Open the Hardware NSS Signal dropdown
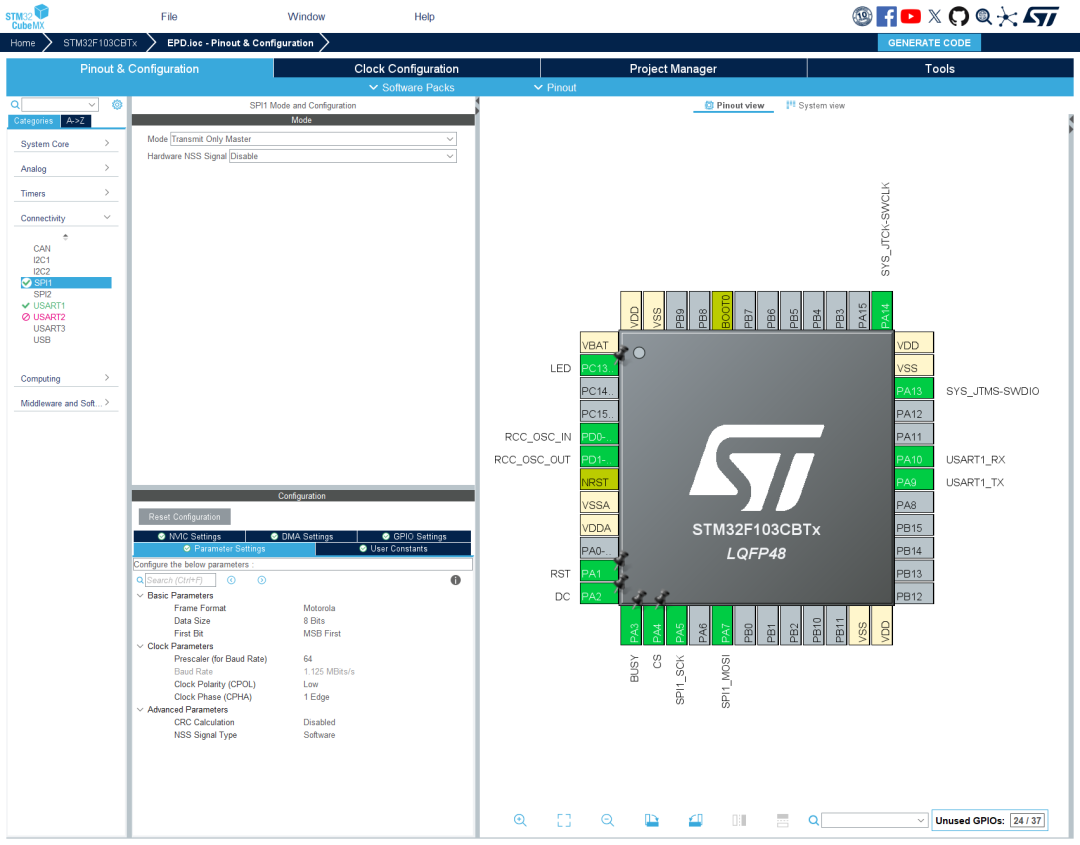This screenshot has height=845, width=1080. [x=342, y=156]
